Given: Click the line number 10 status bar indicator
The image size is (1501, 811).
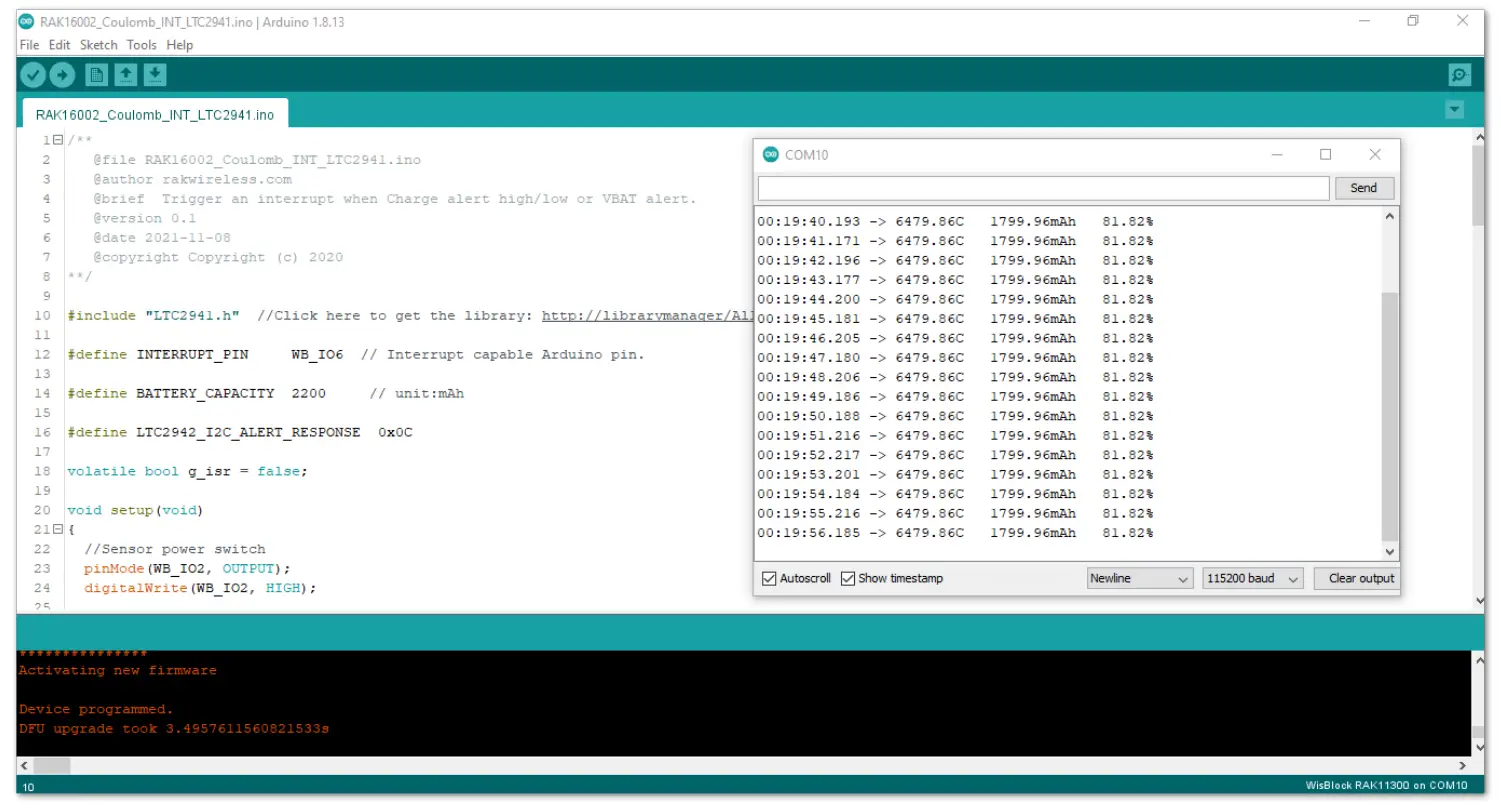Looking at the screenshot, I should tap(28, 787).
